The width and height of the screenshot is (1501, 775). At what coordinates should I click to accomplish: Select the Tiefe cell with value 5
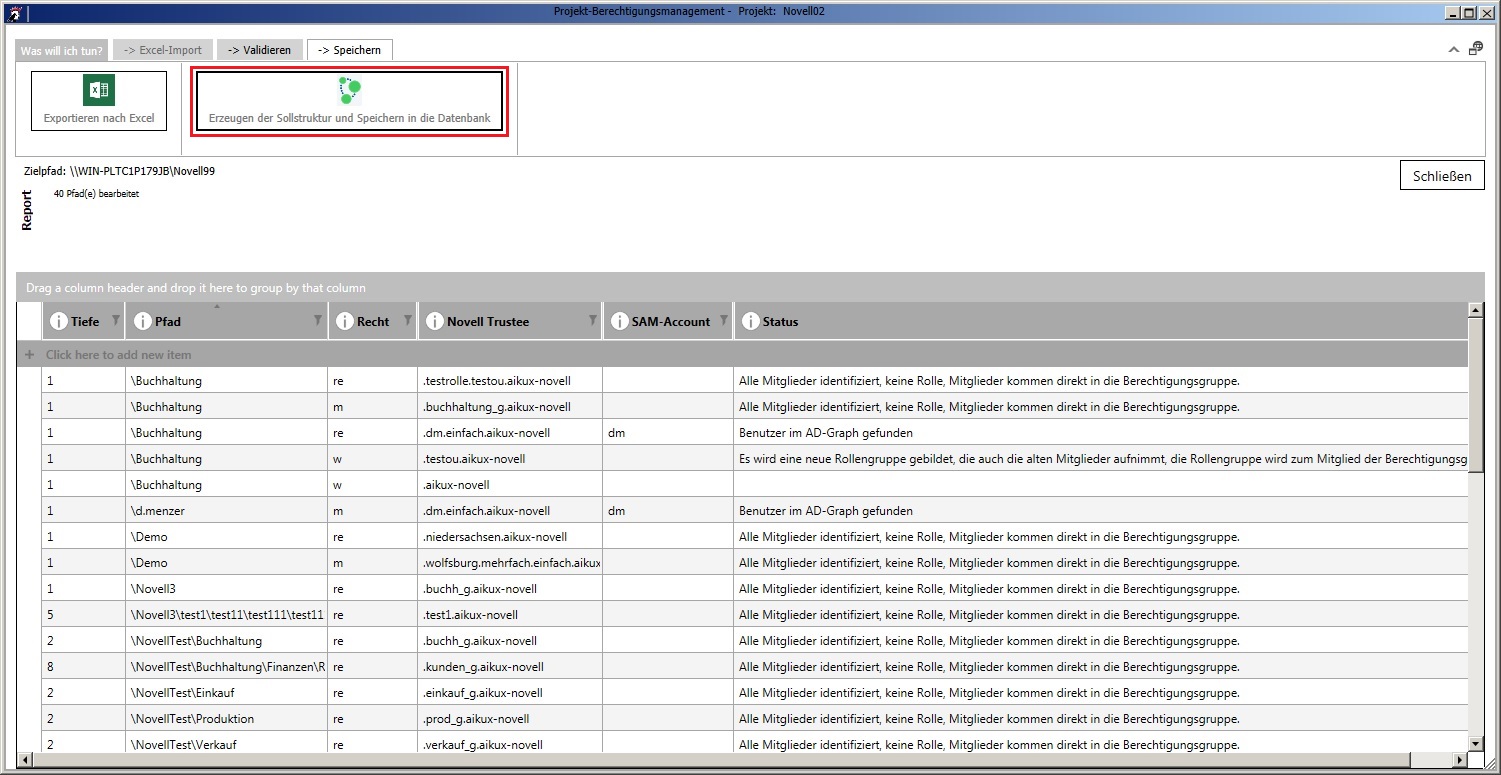(x=83, y=615)
